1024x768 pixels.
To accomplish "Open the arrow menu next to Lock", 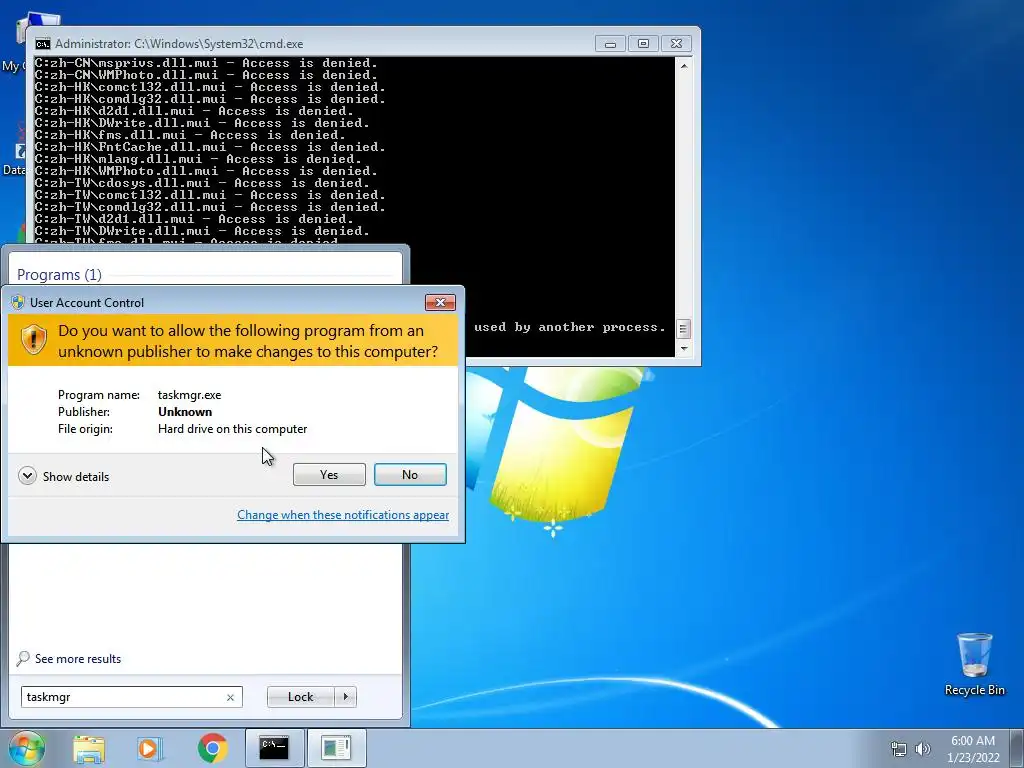I will (345, 697).
